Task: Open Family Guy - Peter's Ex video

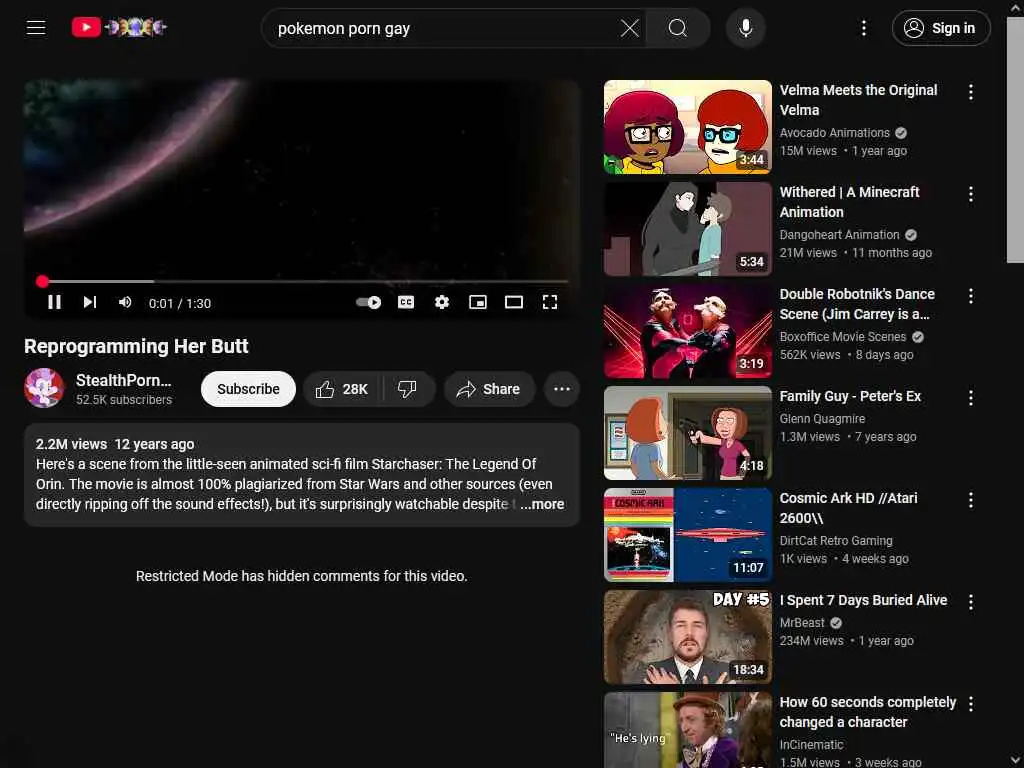Action: coord(850,396)
